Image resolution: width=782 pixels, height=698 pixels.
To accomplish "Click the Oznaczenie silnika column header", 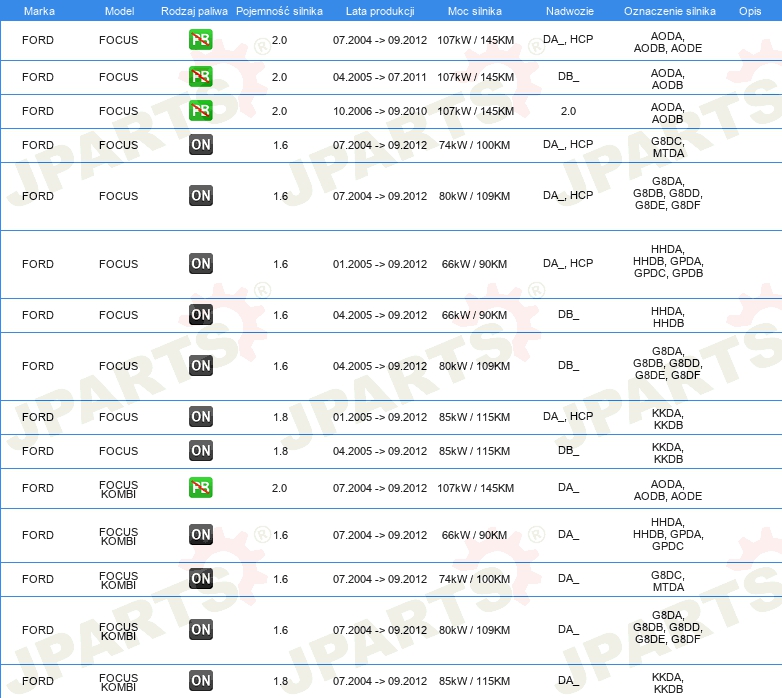I will (x=670, y=11).
